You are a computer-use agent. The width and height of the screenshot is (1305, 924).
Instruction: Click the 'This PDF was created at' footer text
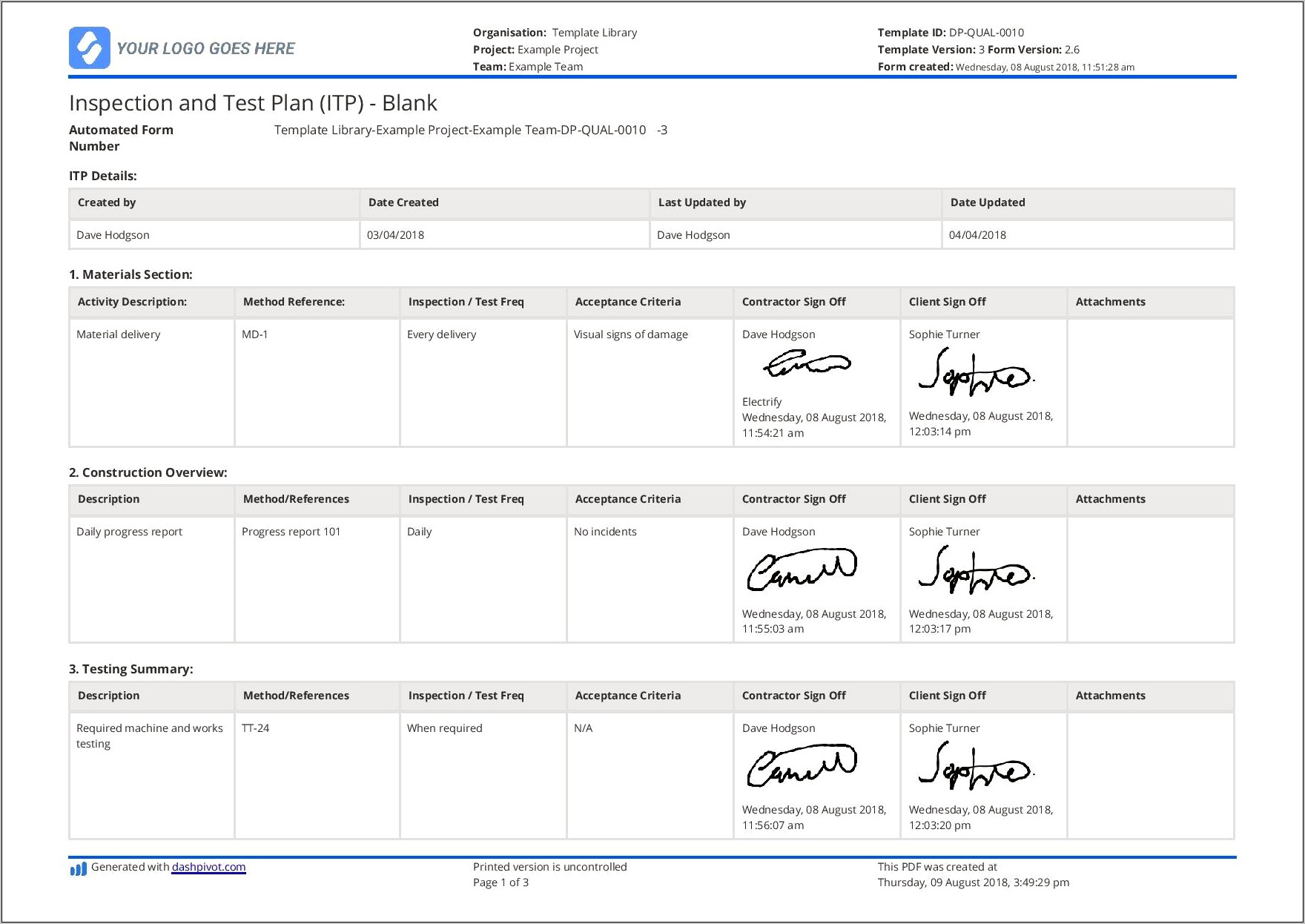coord(937,867)
